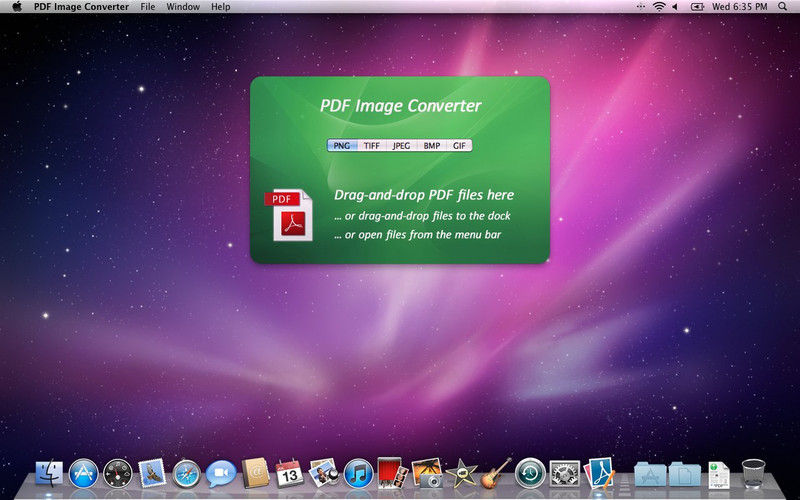This screenshot has height=500, width=800.
Task: Click PDF Image Converter dock icon
Action: (599, 472)
